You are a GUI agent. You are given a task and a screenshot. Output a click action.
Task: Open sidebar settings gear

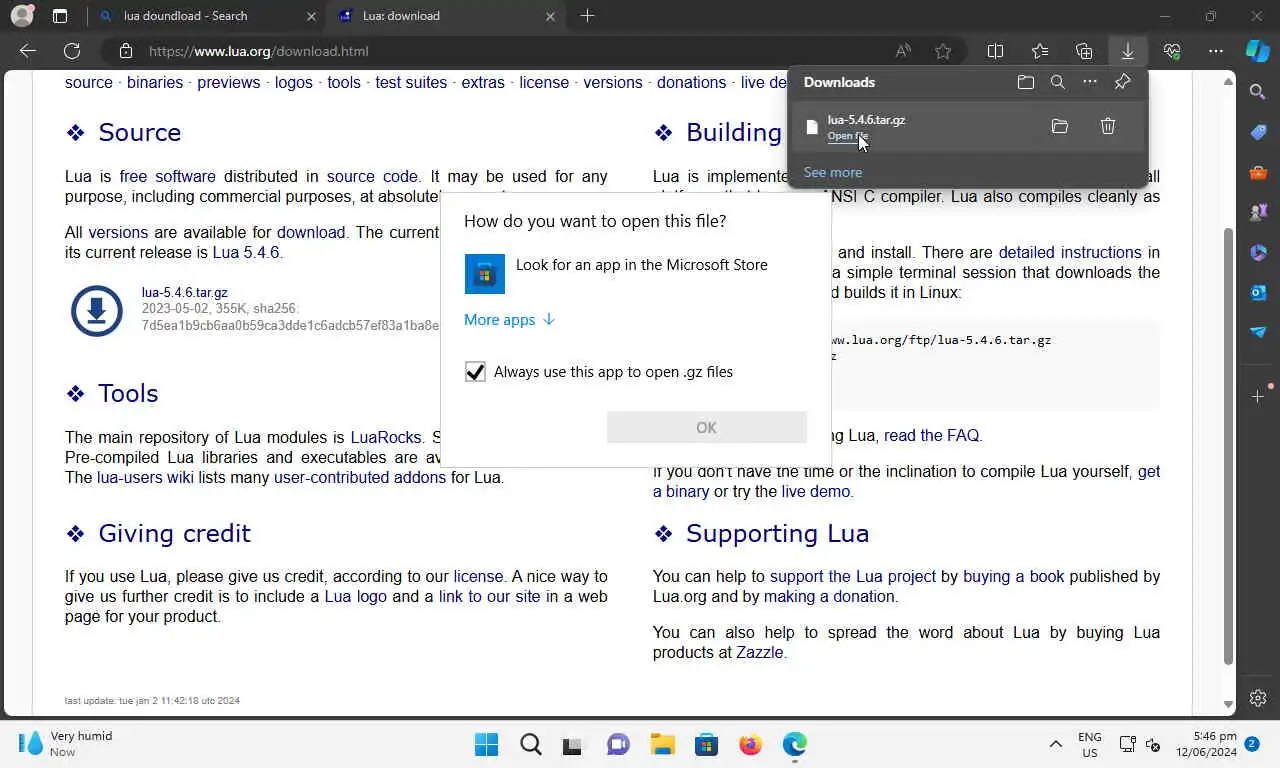point(1258,698)
